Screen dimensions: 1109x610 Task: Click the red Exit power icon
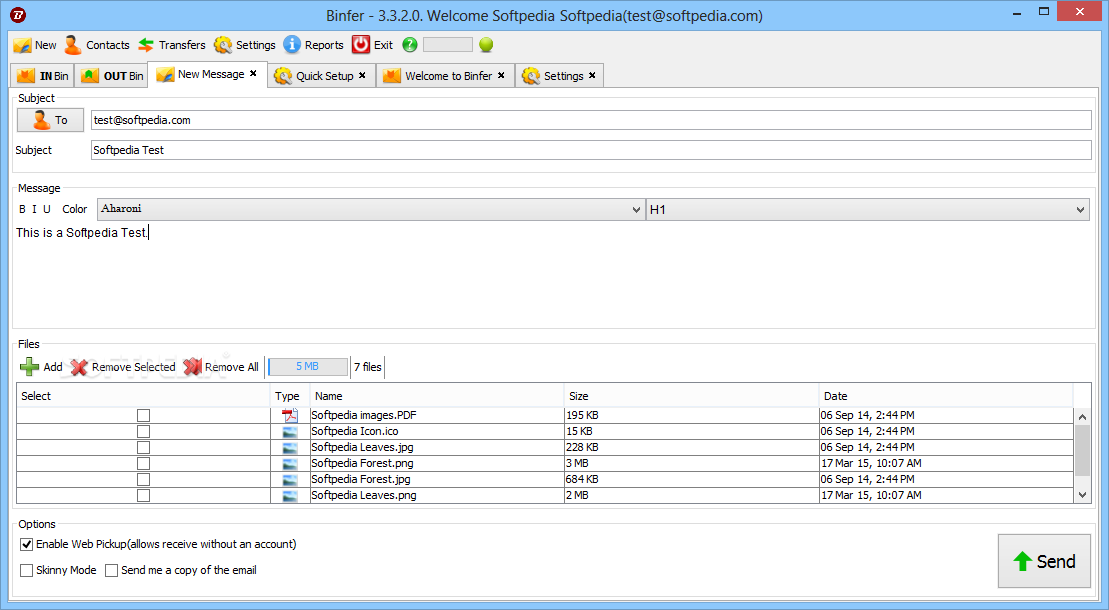361,45
